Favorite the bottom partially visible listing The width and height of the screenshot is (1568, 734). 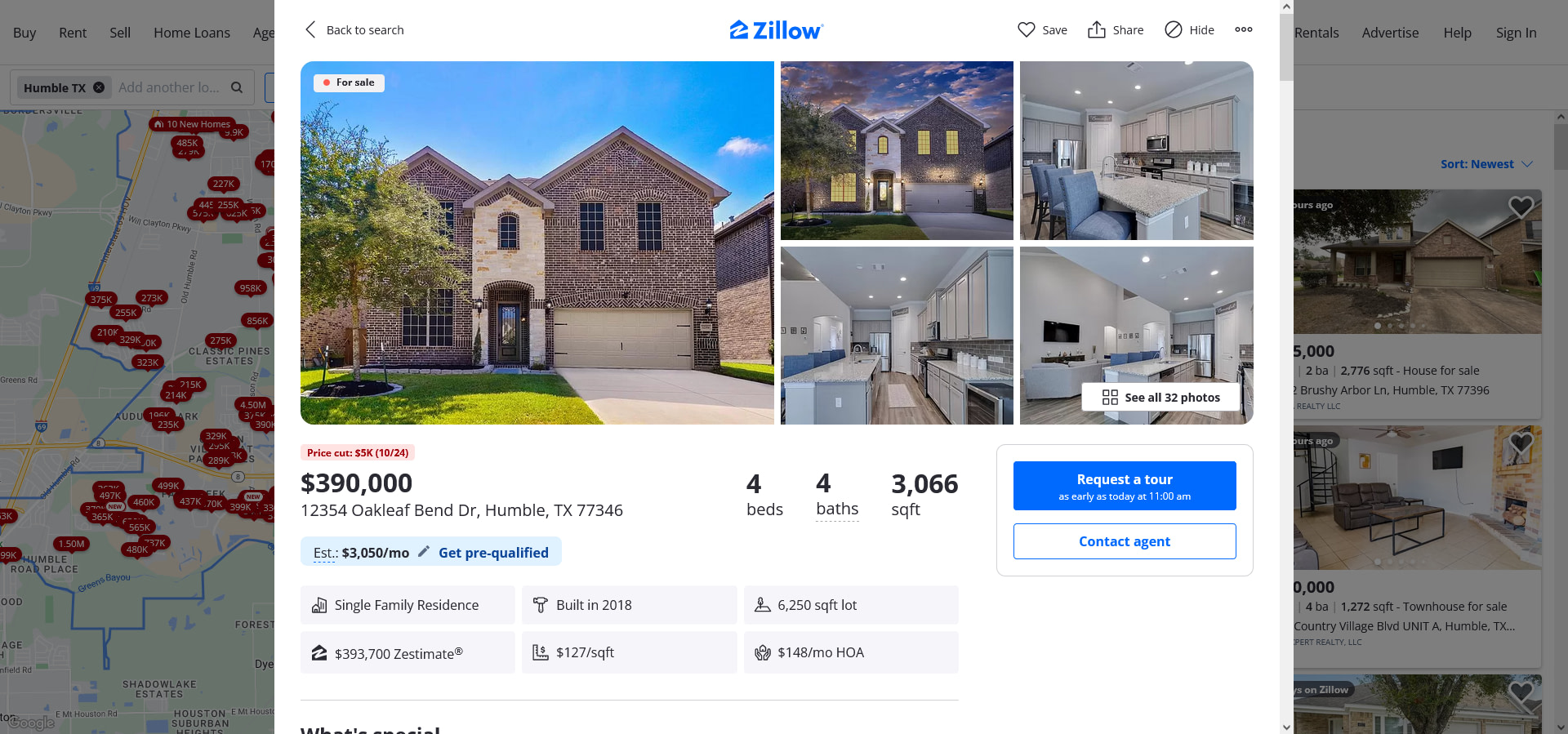[x=1521, y=692]
